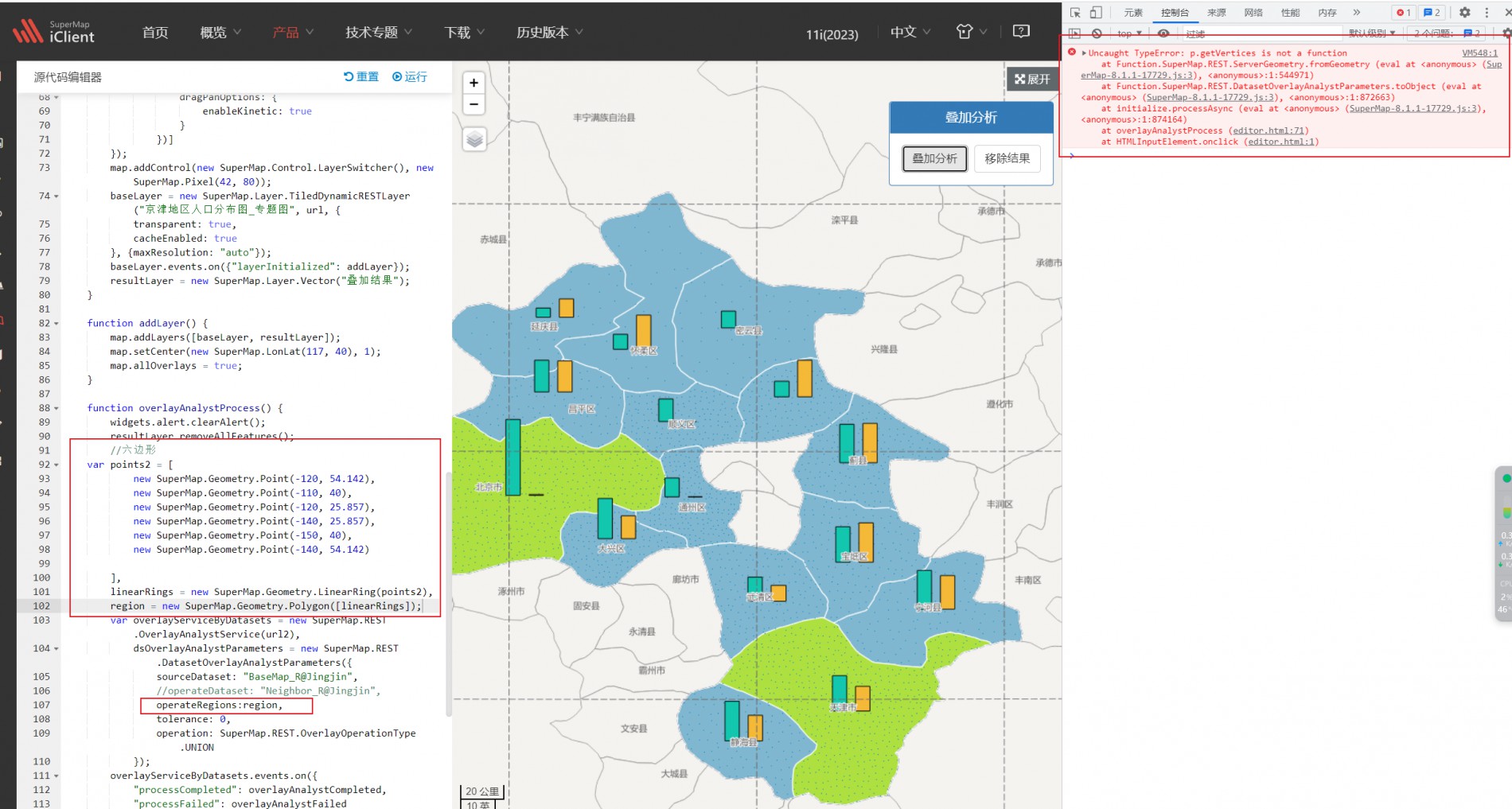Image resolution: width=1512 pixels, height=809 pixels.
Task: Switch to DevTools 性能 tab
Action: [1290, 13]
